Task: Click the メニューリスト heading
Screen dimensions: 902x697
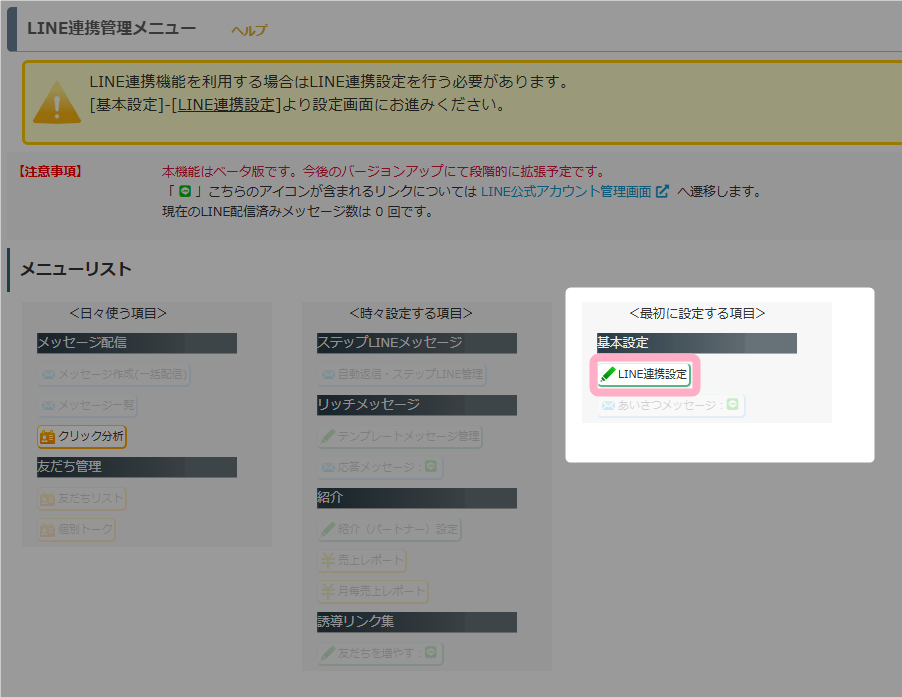Action: click(x=77, y=270)
